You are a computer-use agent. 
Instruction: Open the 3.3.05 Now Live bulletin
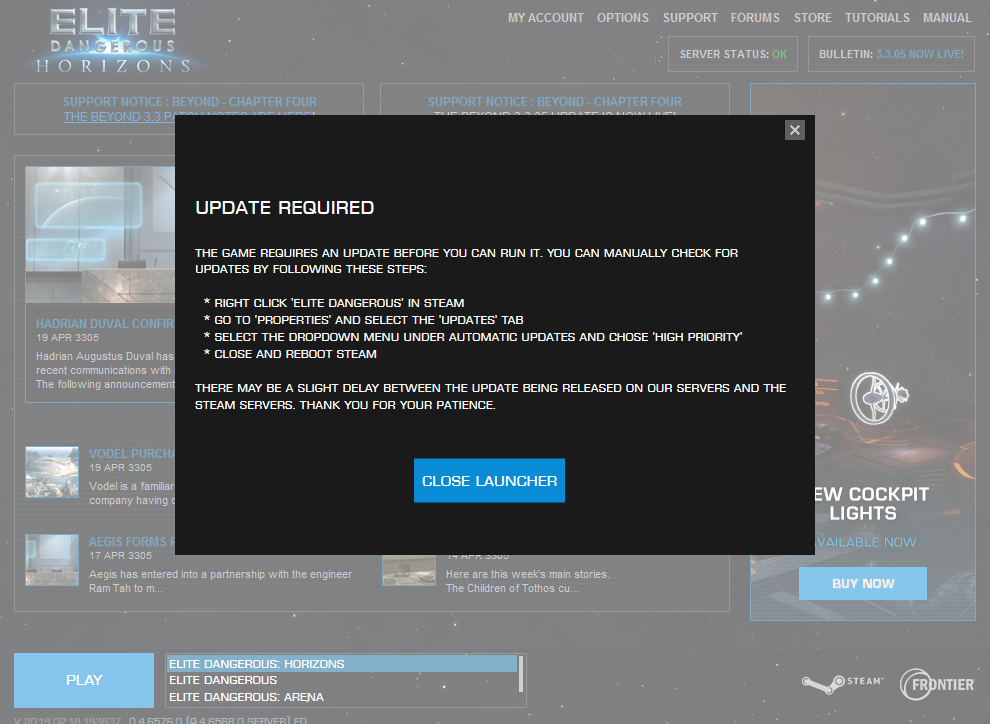point(891,54)
